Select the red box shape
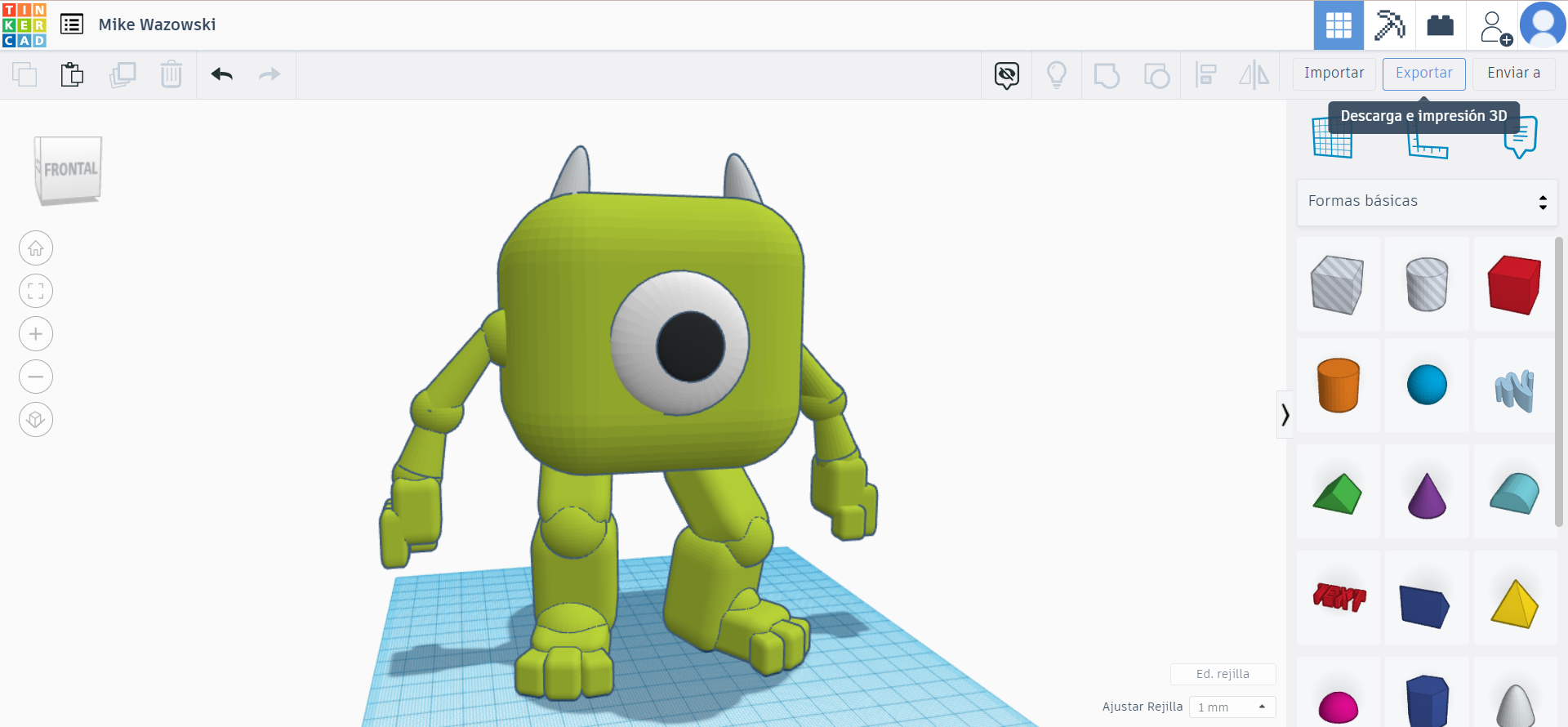Viewport: 1568px width, 727px height. 1515,284
